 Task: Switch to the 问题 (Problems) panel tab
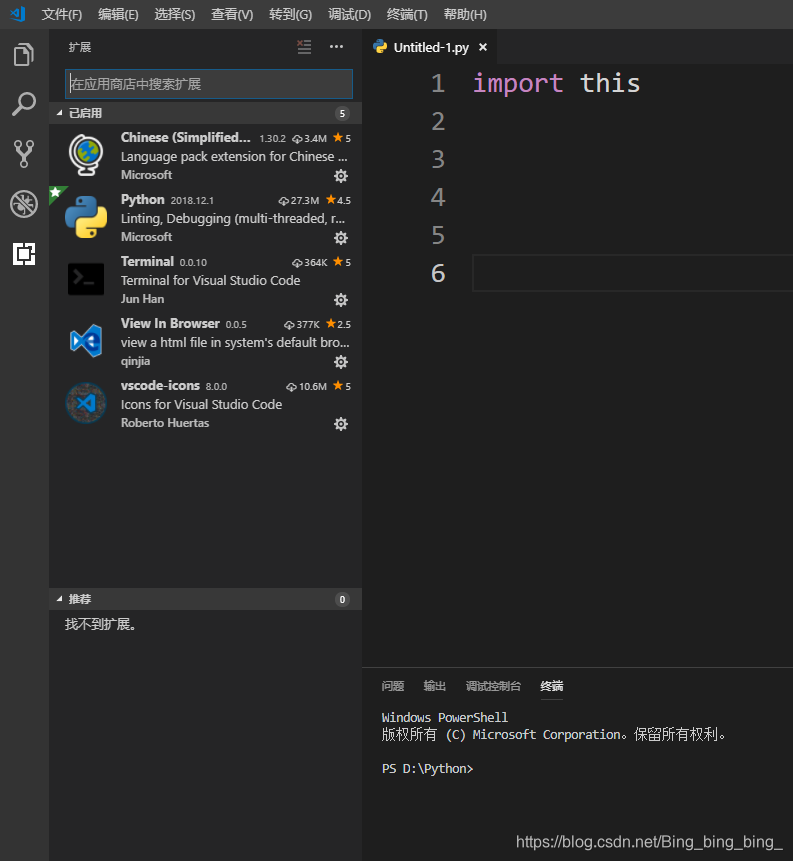(x=393, y=686)
